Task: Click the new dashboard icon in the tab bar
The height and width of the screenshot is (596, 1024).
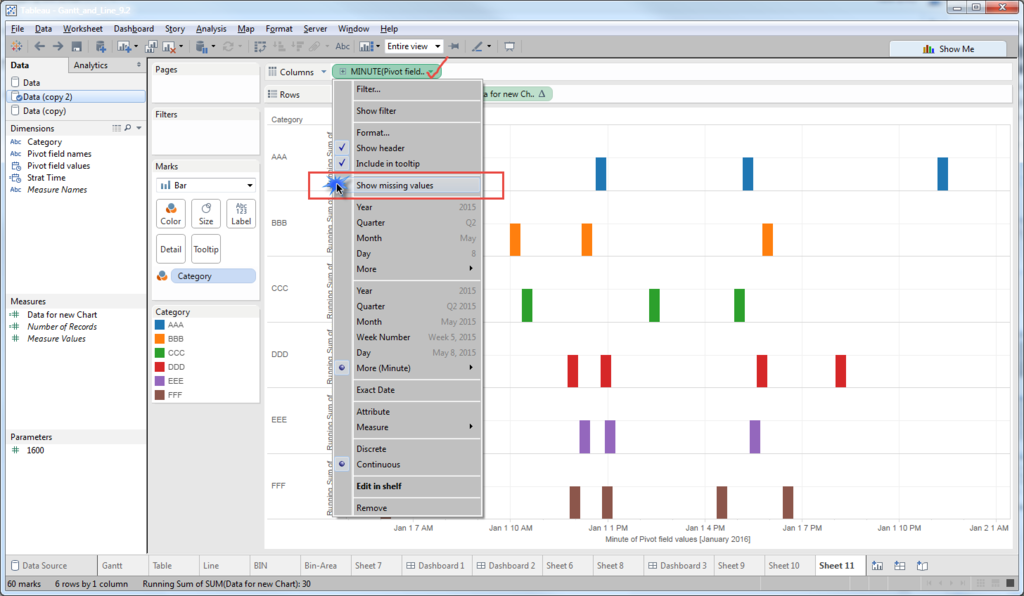Action: coord(900,566)
